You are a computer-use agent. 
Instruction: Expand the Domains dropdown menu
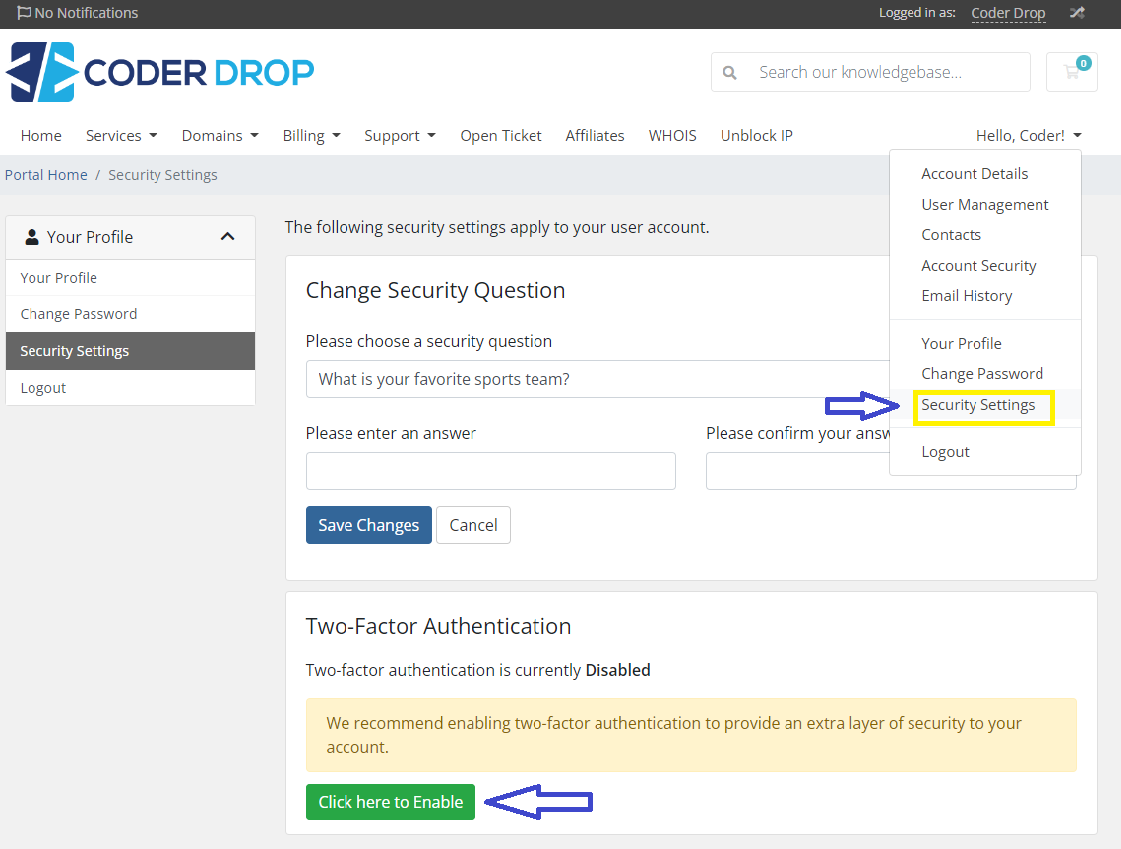tap(220, 136)
